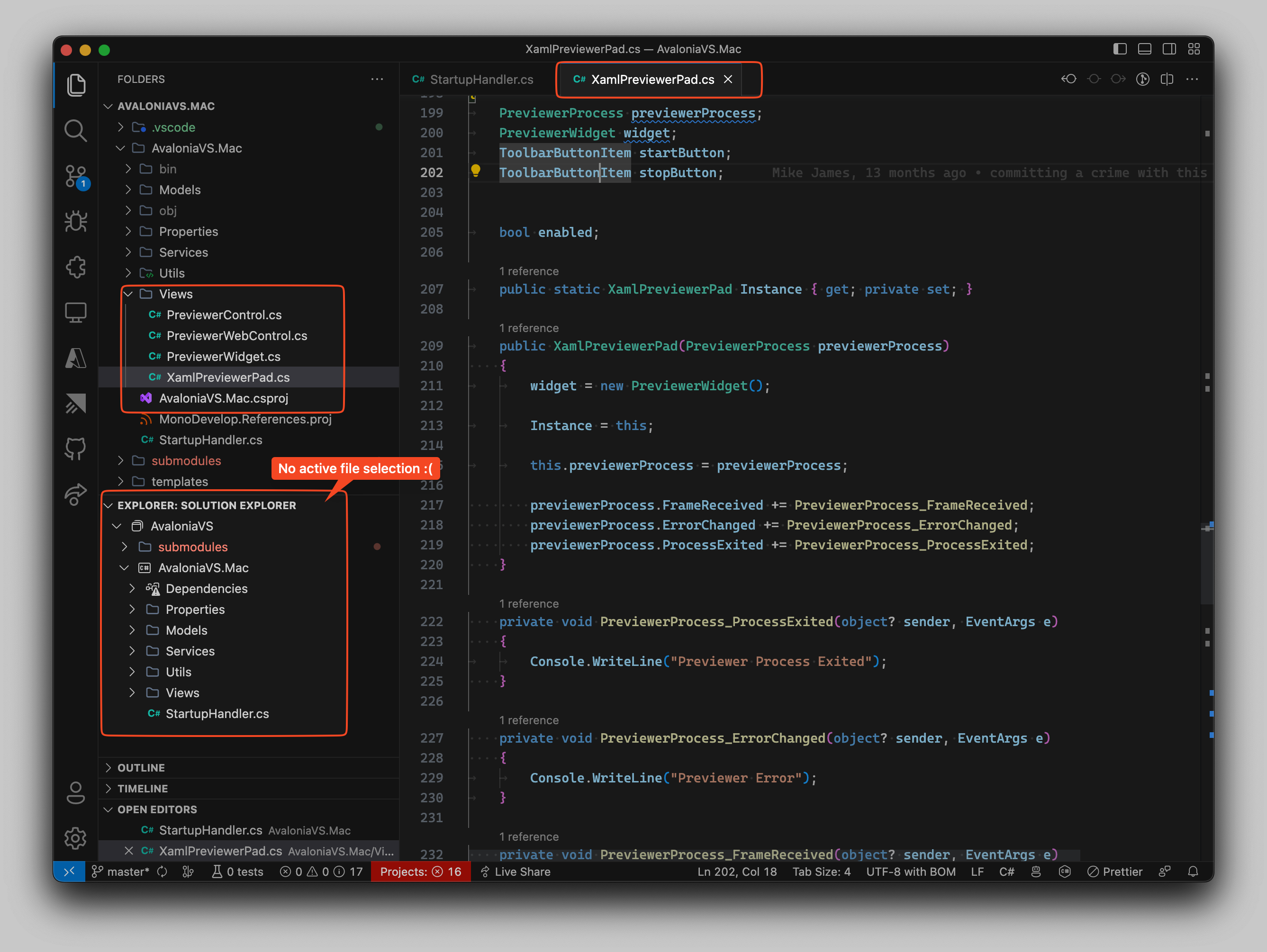The height and width of the screenshot is (952, 1267).
Task: Open the Extensions view
Action: tap(76, 267)
